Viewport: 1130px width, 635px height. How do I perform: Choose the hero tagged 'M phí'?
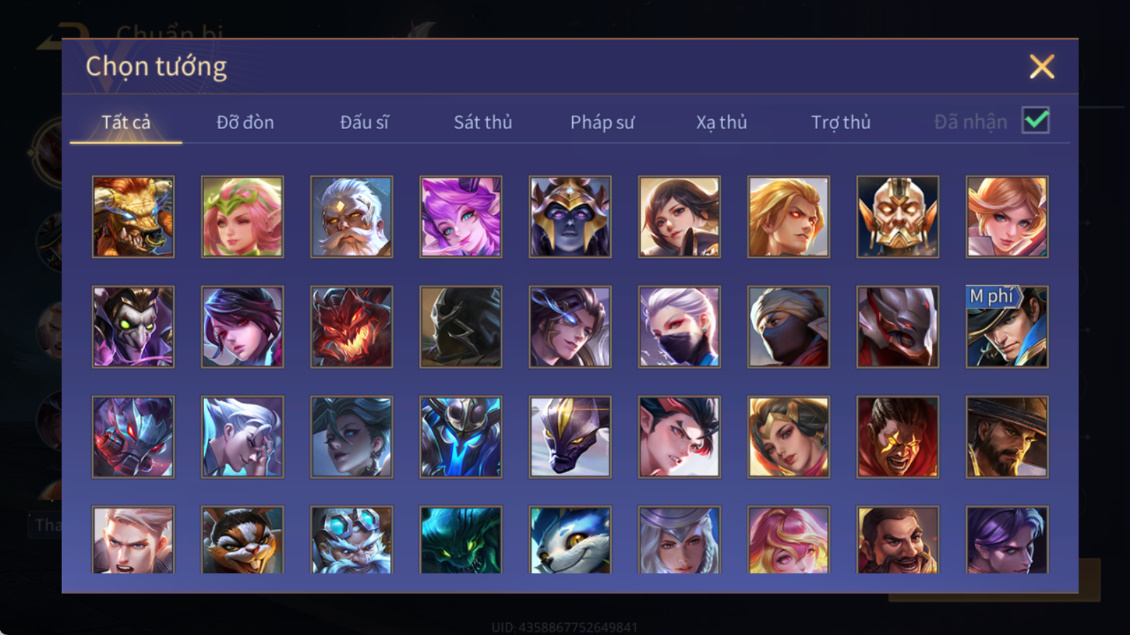1007,327
